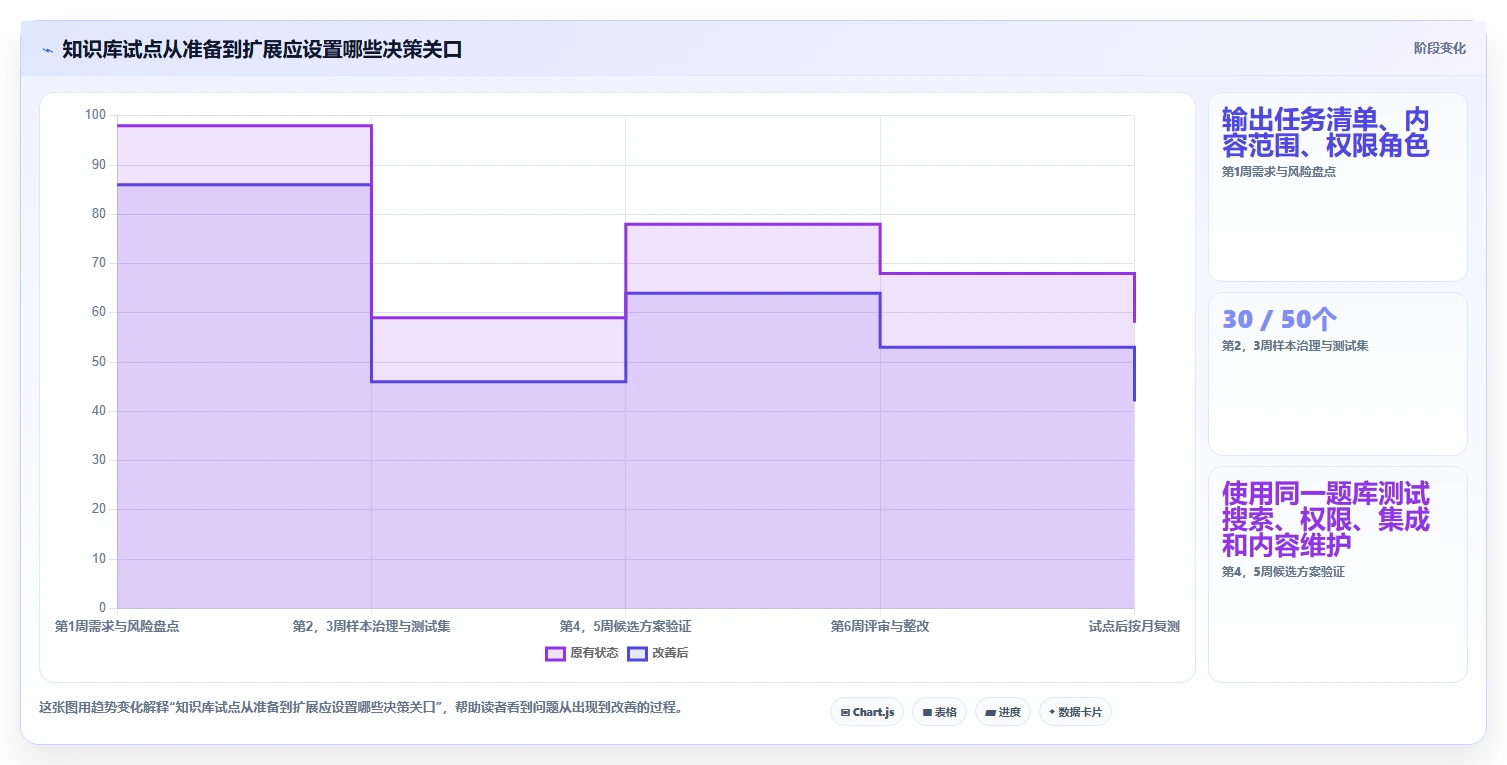The image size is (1507, 765).
Task: Click the icon in the 表格 chip
Action: [927, 713]
